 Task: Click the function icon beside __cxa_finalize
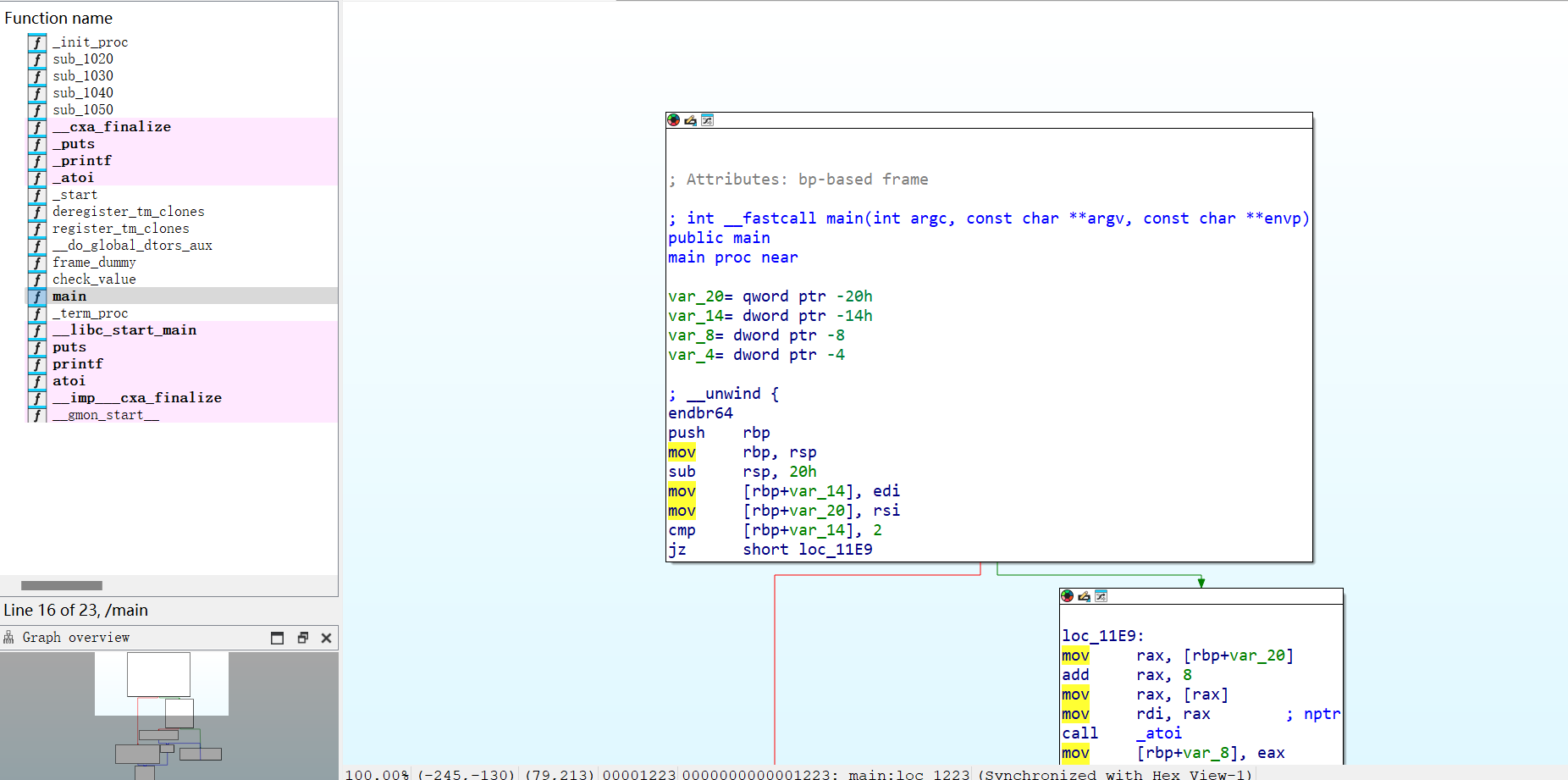coord(37,127)
